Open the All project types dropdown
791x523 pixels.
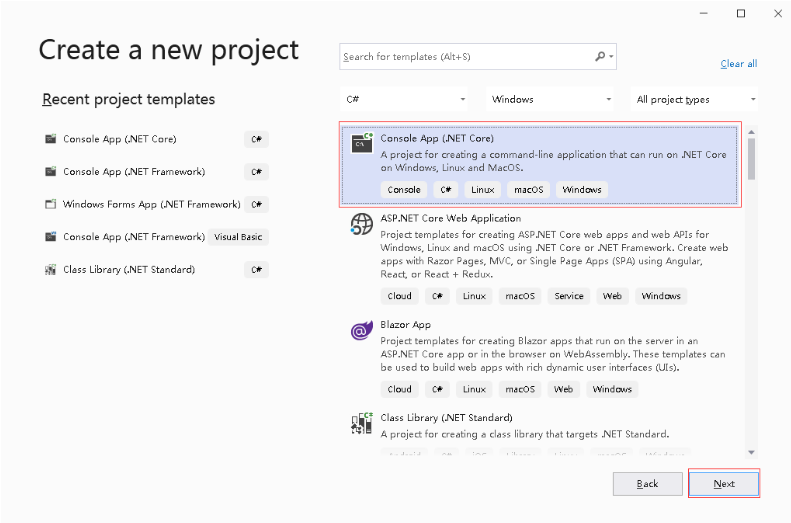coord(695,99)
